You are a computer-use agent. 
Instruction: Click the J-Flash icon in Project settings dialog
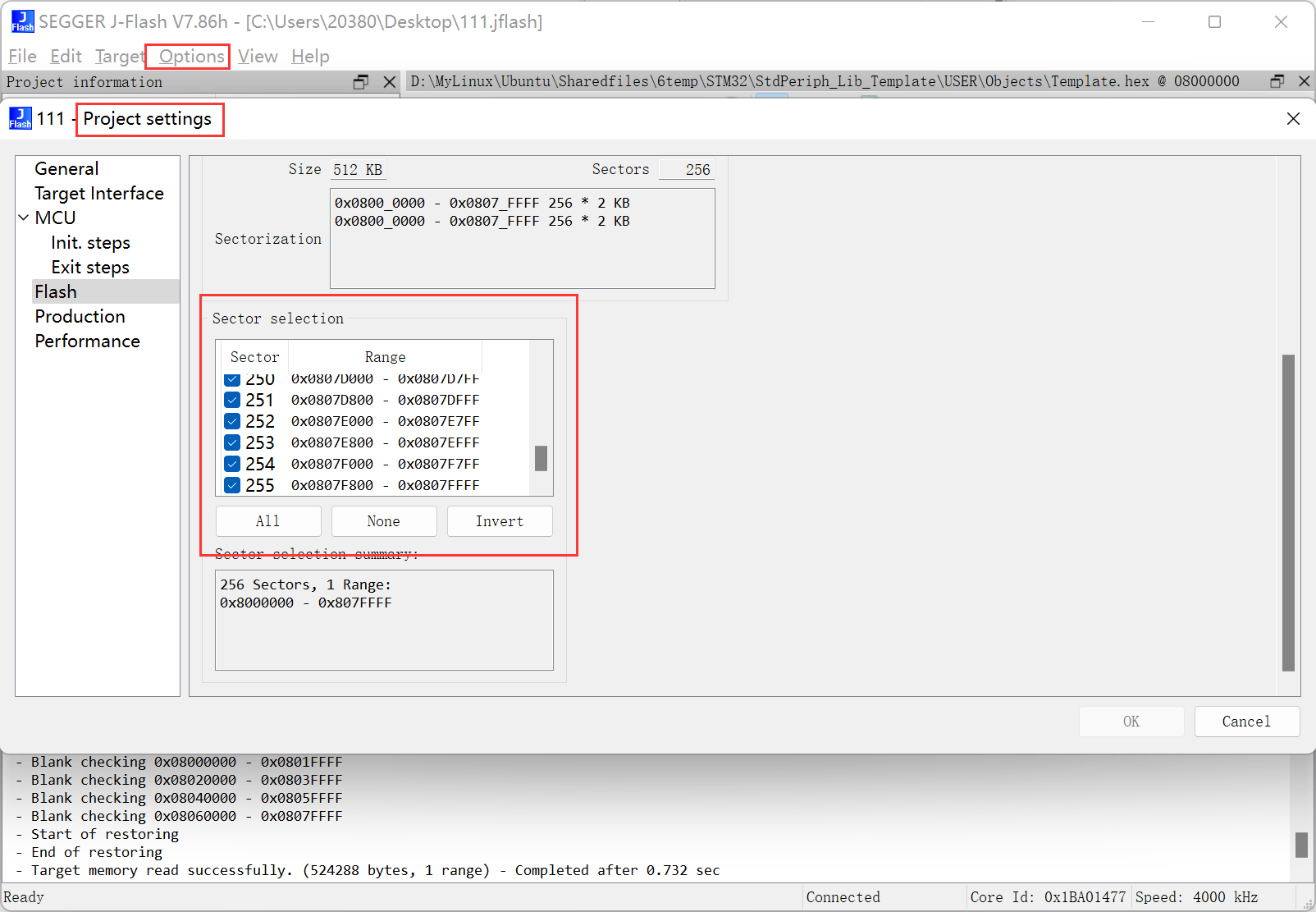21,119
